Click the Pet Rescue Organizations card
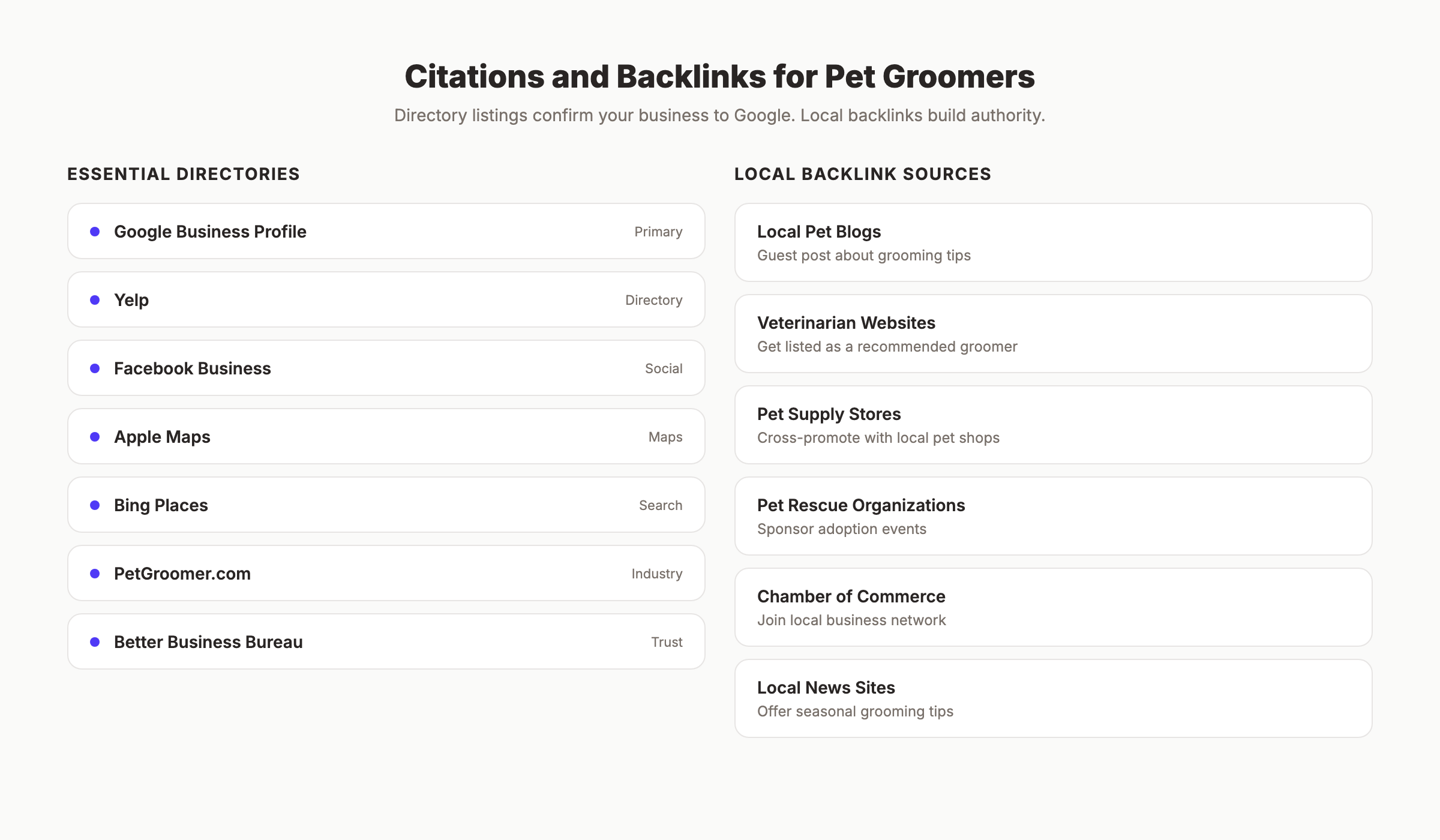 click(1053, 515)
